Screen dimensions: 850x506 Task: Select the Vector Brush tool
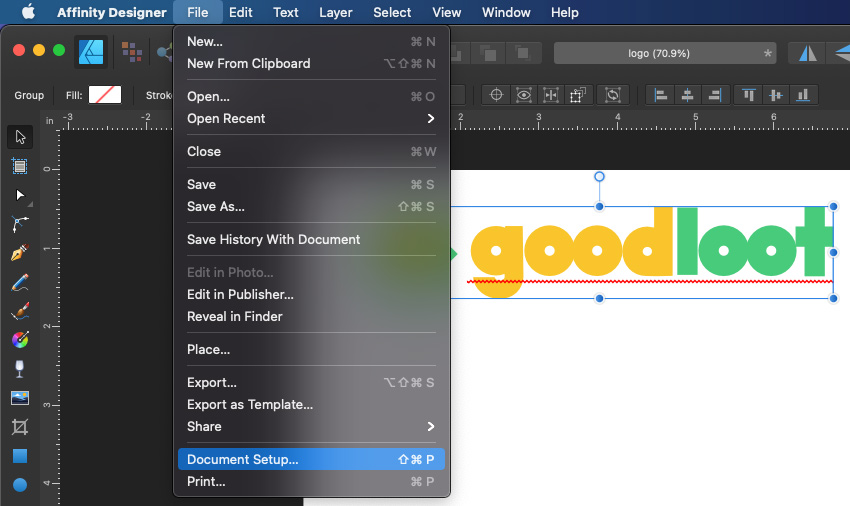click(20, 311)
